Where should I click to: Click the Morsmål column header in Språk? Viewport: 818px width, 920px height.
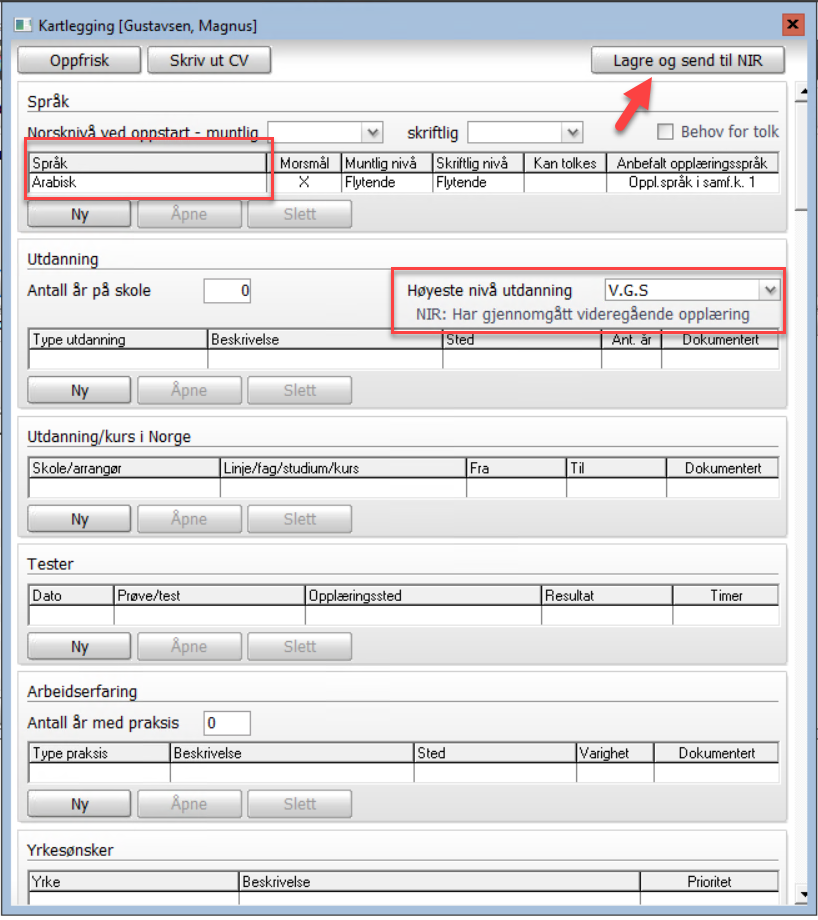pos(304,163)
